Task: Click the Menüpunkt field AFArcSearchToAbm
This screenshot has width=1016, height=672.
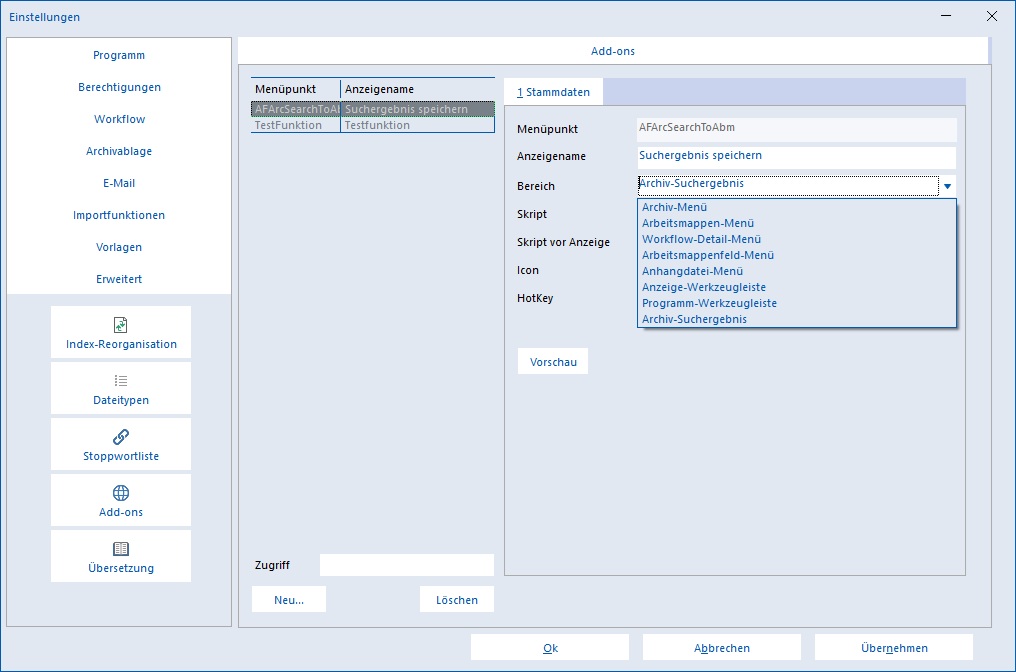Action: pos(796,130)
